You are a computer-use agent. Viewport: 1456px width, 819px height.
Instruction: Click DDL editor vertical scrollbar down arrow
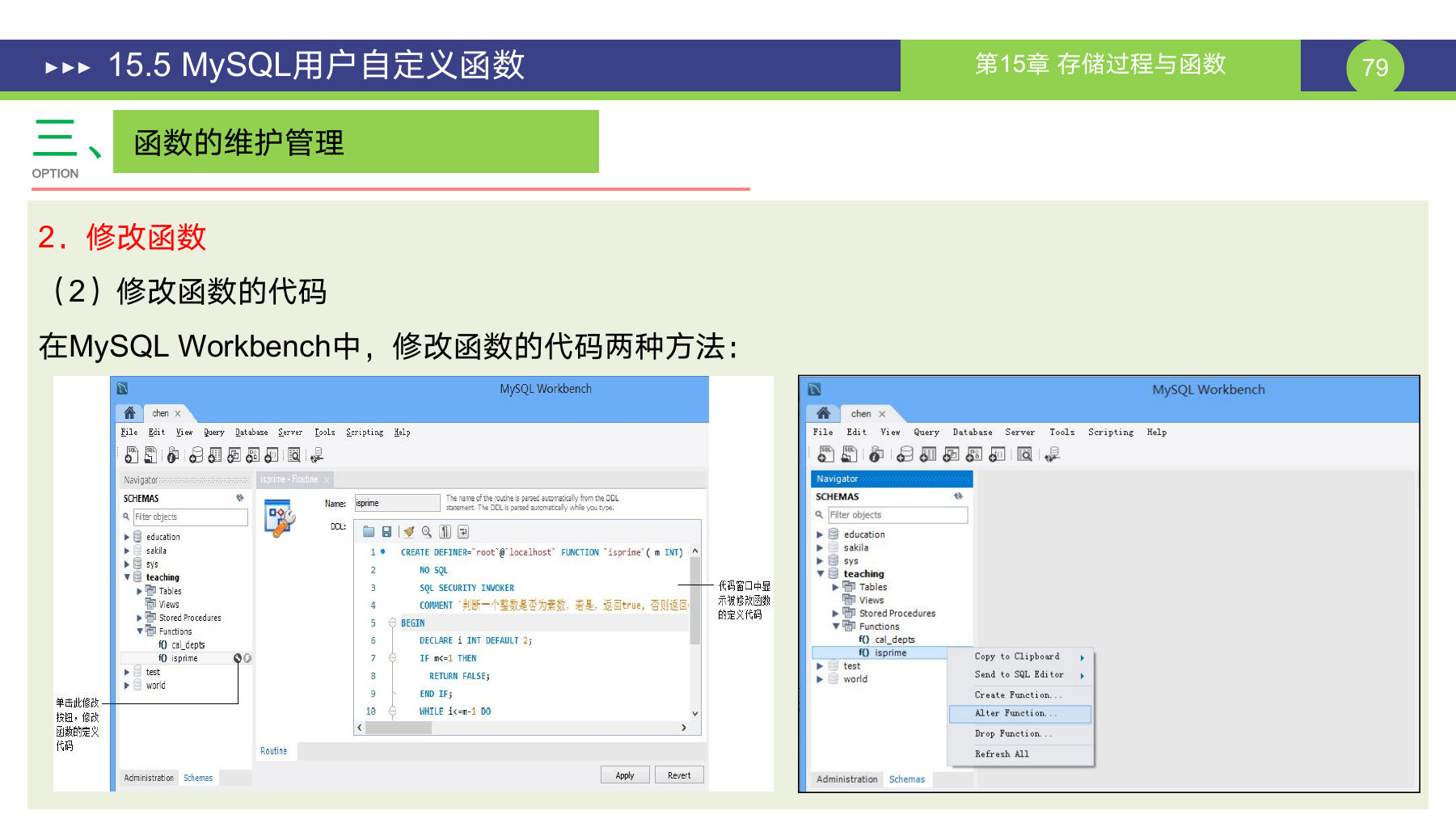694,713
